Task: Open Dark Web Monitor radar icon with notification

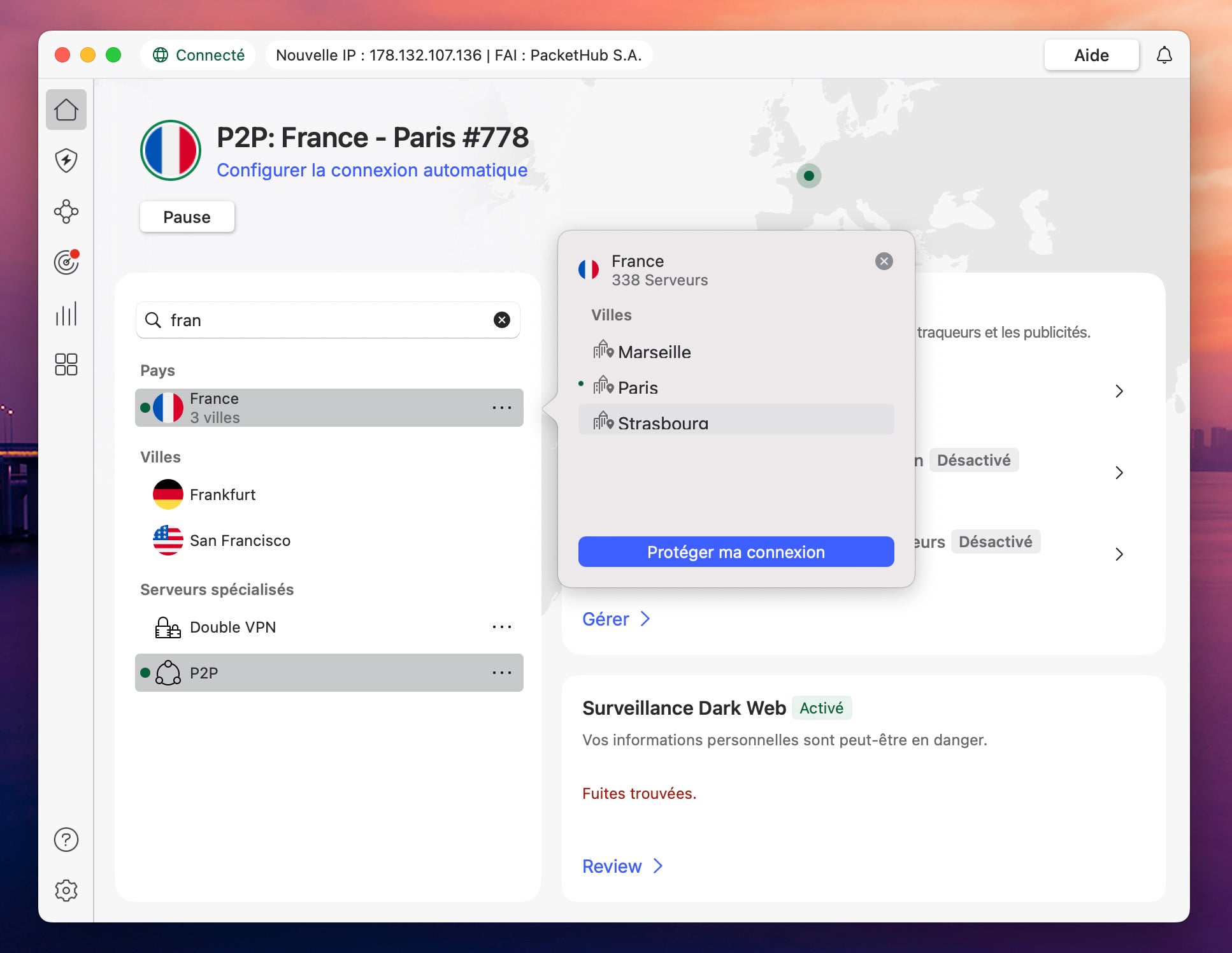Action: (x=66, y=262)
